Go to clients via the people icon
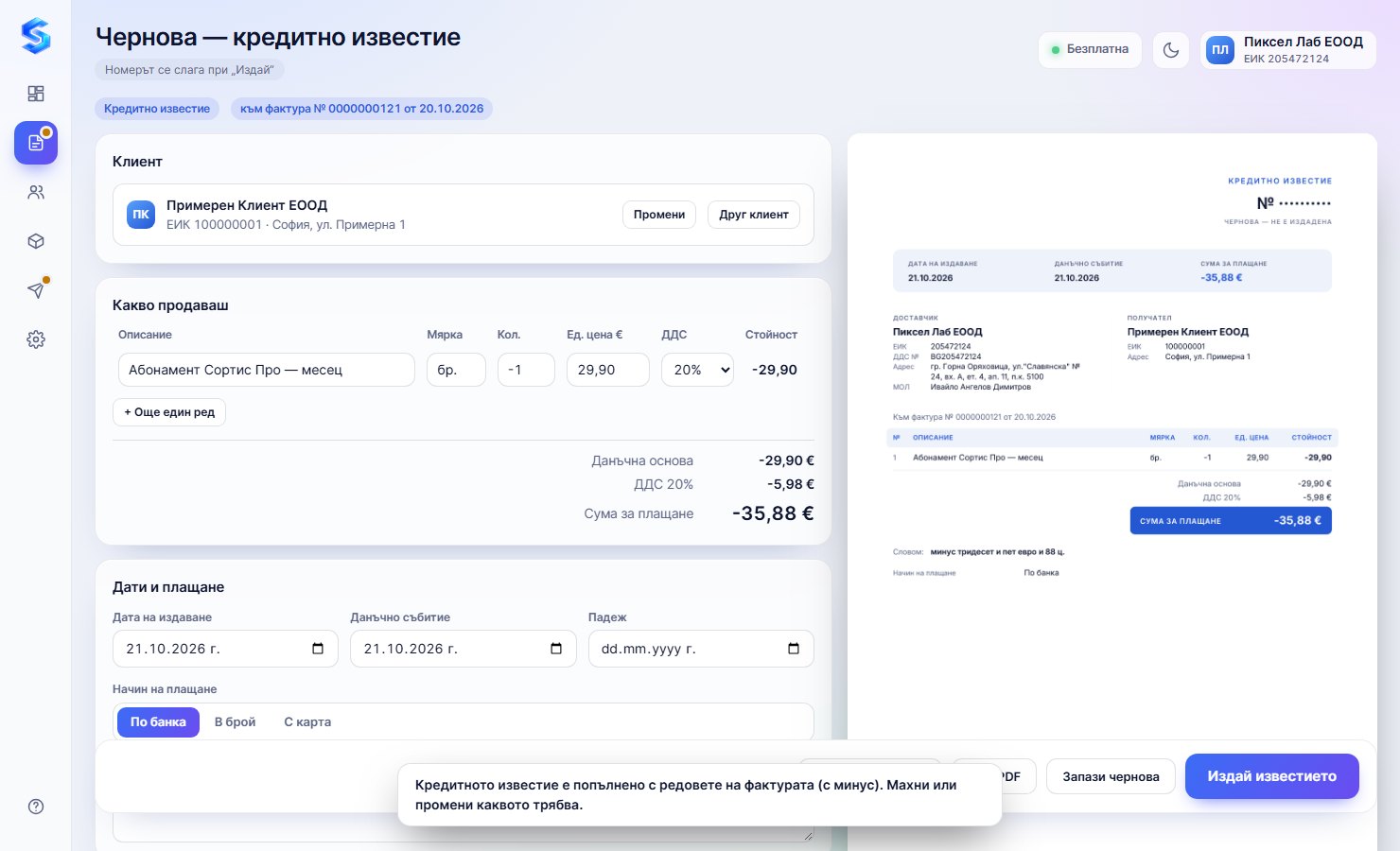Screen dimensions: 1400x851 36,192
